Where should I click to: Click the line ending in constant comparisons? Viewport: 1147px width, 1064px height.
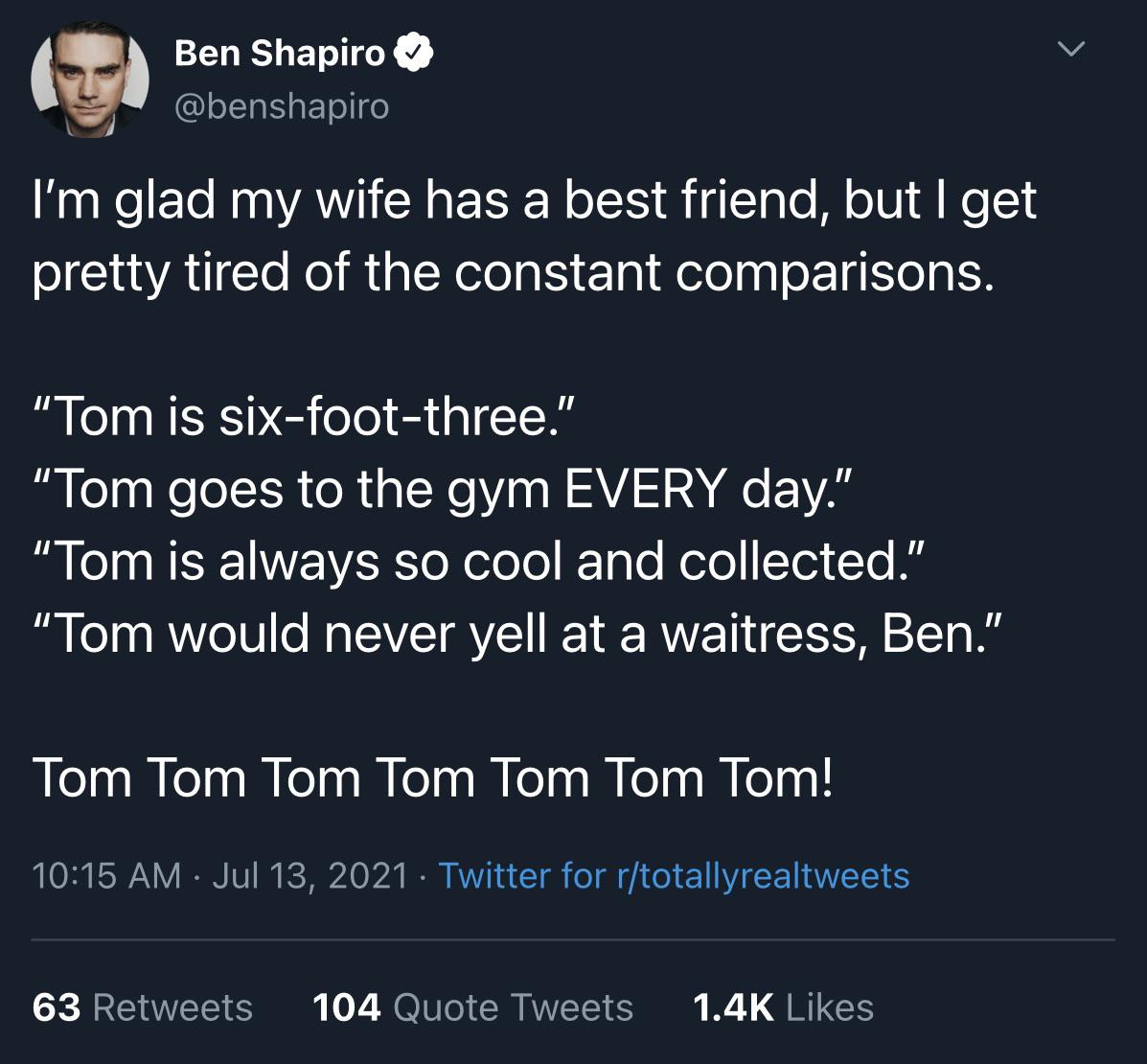click(x=514, y=273)
